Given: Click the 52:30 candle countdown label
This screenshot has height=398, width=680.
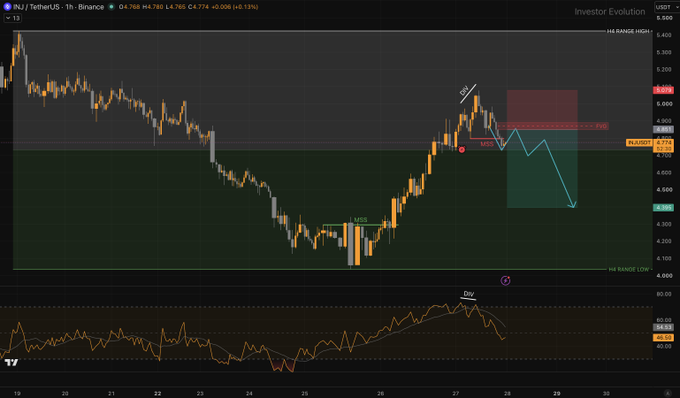Looking at the screenshot, I should tap(664, 149).
